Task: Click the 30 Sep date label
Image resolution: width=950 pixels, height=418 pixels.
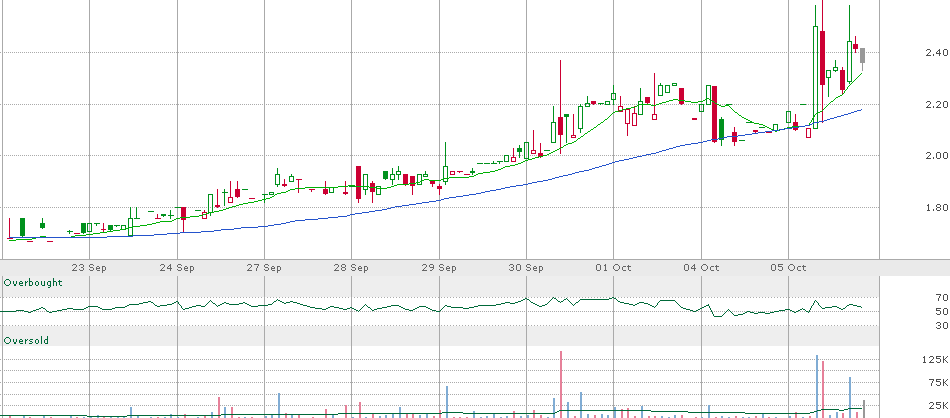Action: 526,268
